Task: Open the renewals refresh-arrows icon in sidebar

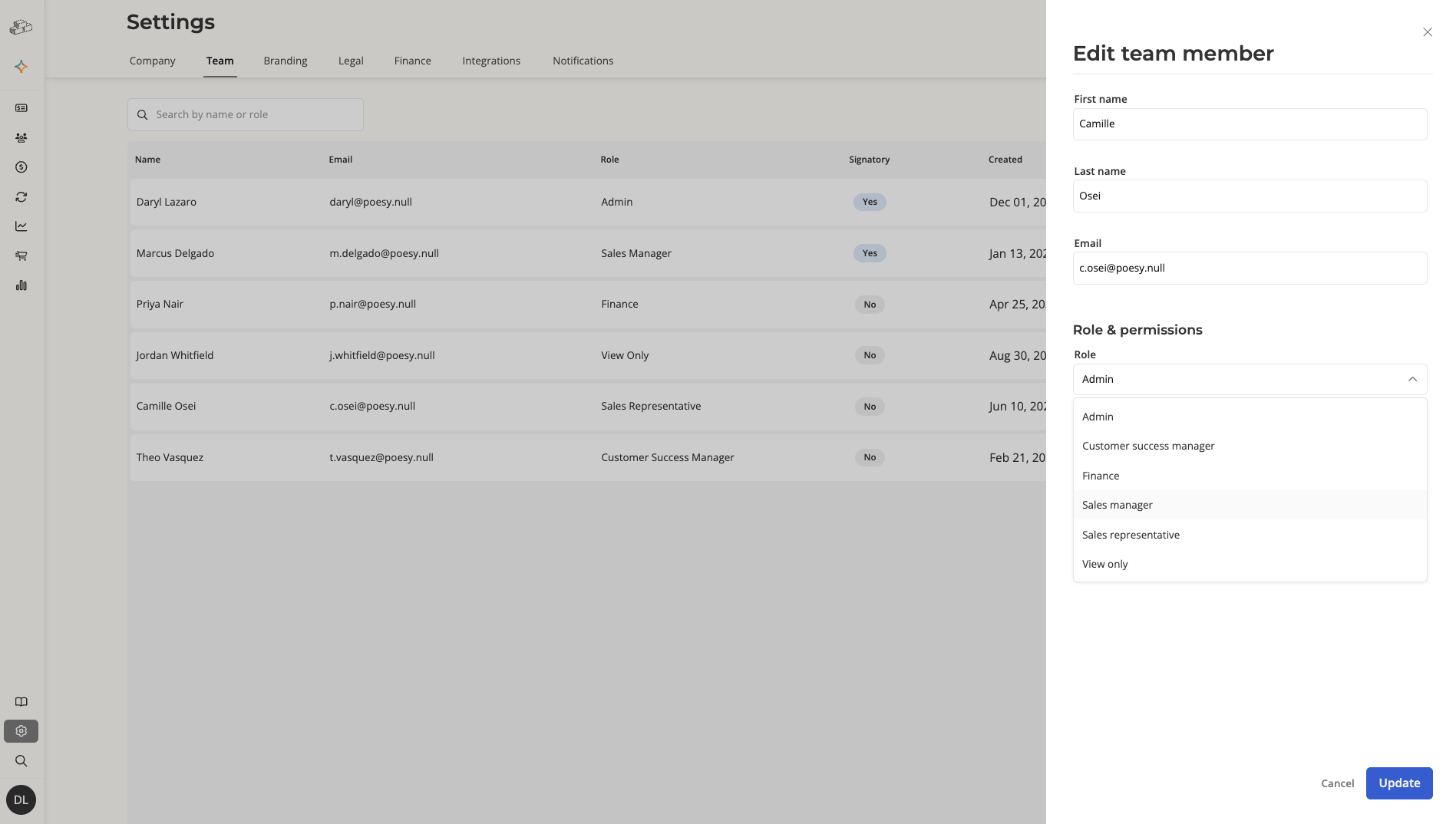Action: pos(21,197)
